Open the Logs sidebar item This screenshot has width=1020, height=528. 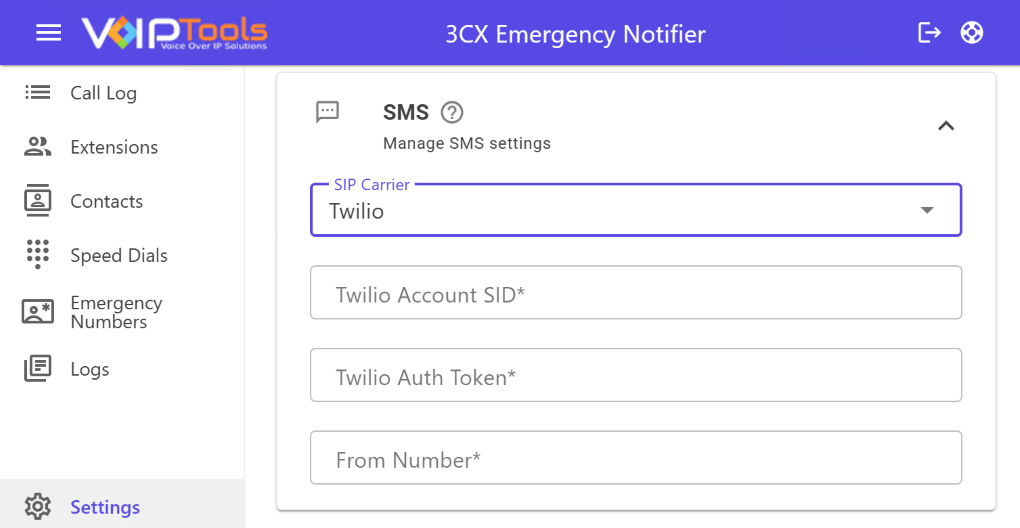click(89, 369)
